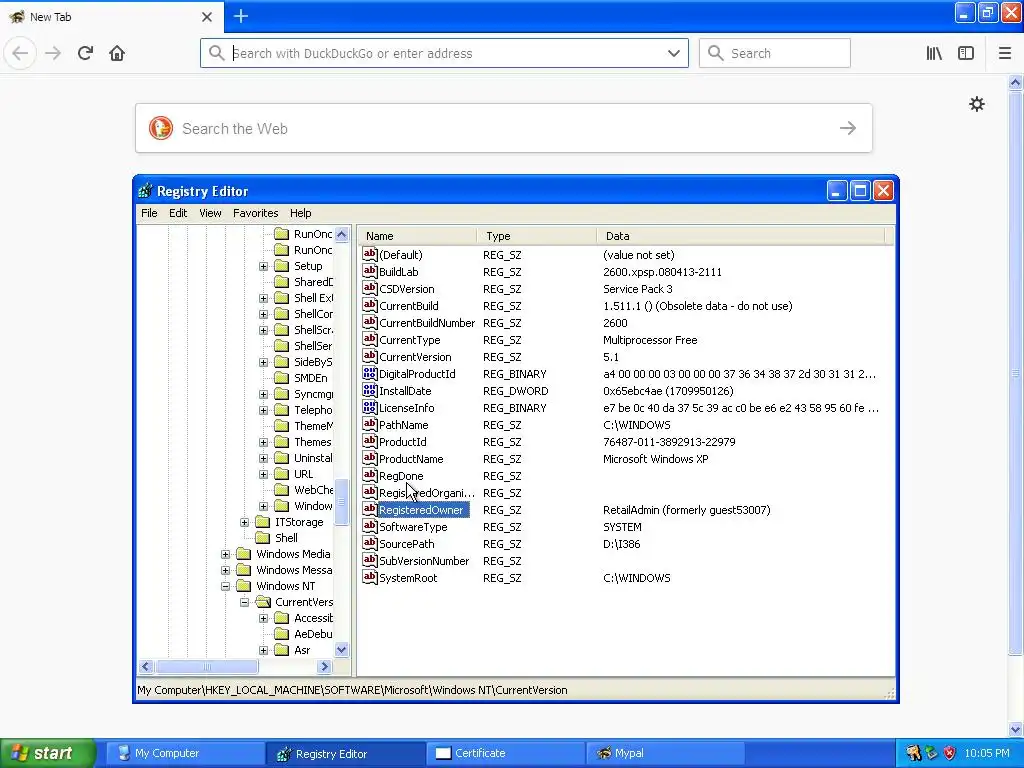1024x768 pixels.
Task: Select the CSDVersion value row
Action: (x=626, y=289)
